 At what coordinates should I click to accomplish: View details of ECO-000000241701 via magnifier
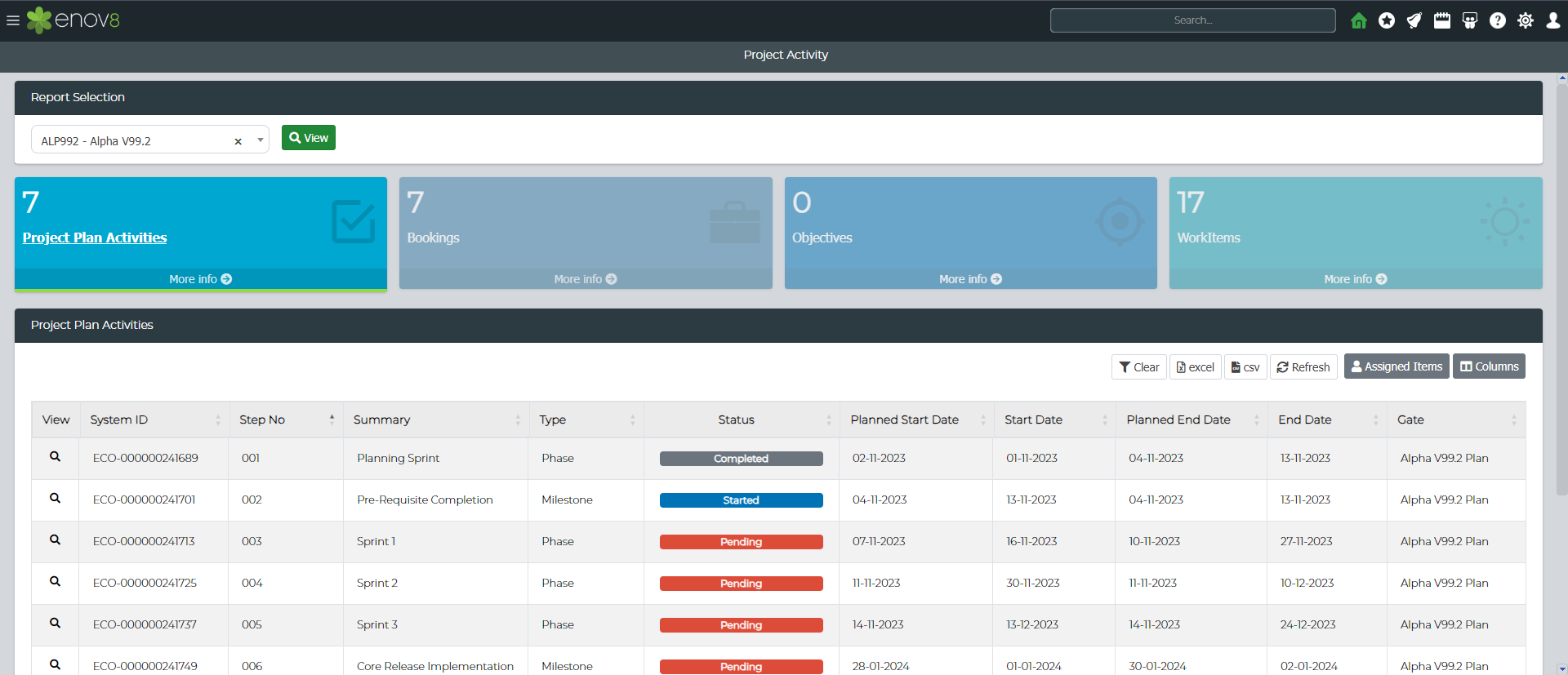pos(55,499)
